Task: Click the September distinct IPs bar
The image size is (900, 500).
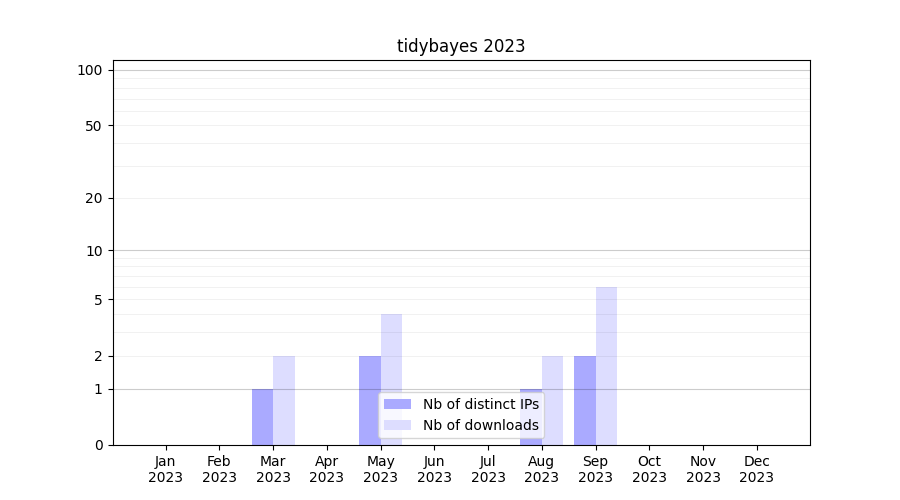Action: click(584, 400)
